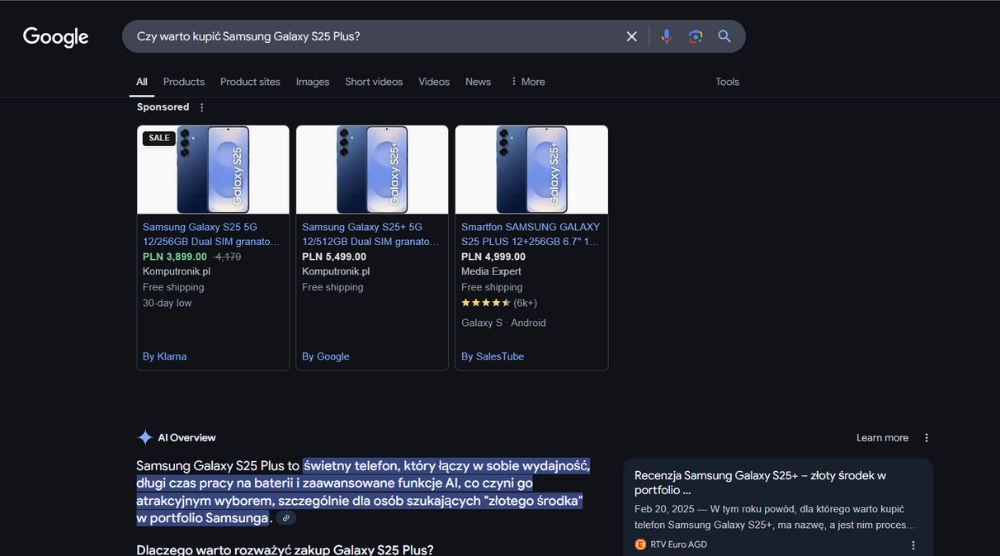Click the Media Expert seller name
This screenshot has width=1000, height=556.
tap(491, 271)
